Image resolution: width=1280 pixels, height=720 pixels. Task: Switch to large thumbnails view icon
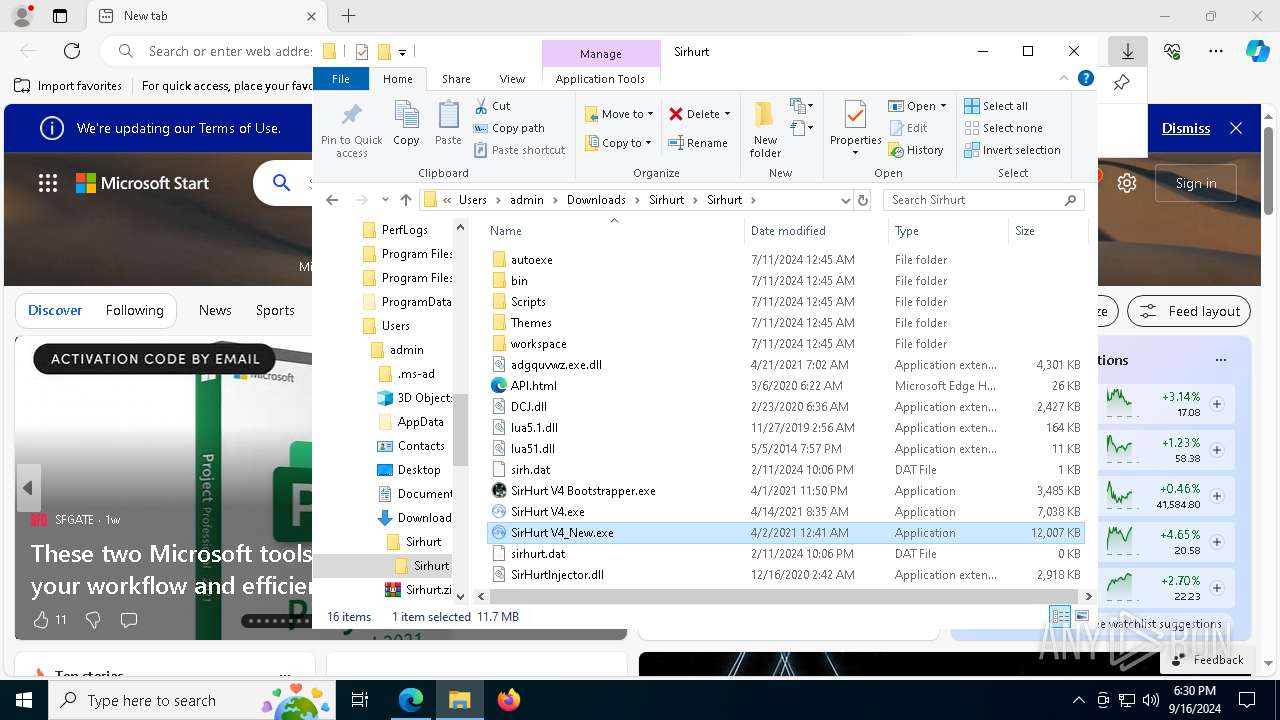[x=1082, y=617]
